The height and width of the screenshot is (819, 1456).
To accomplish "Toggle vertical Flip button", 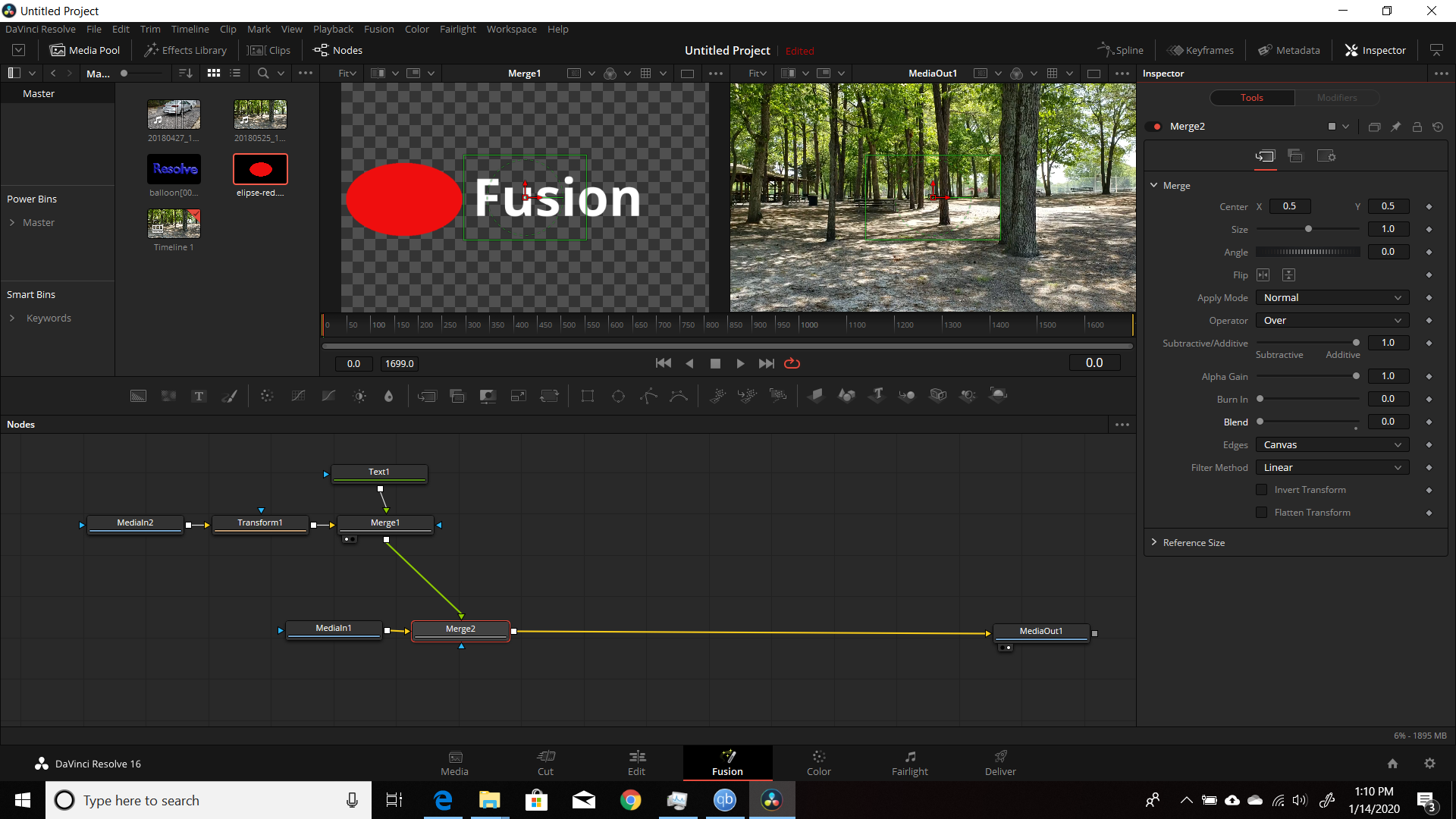I will 1289,275.
